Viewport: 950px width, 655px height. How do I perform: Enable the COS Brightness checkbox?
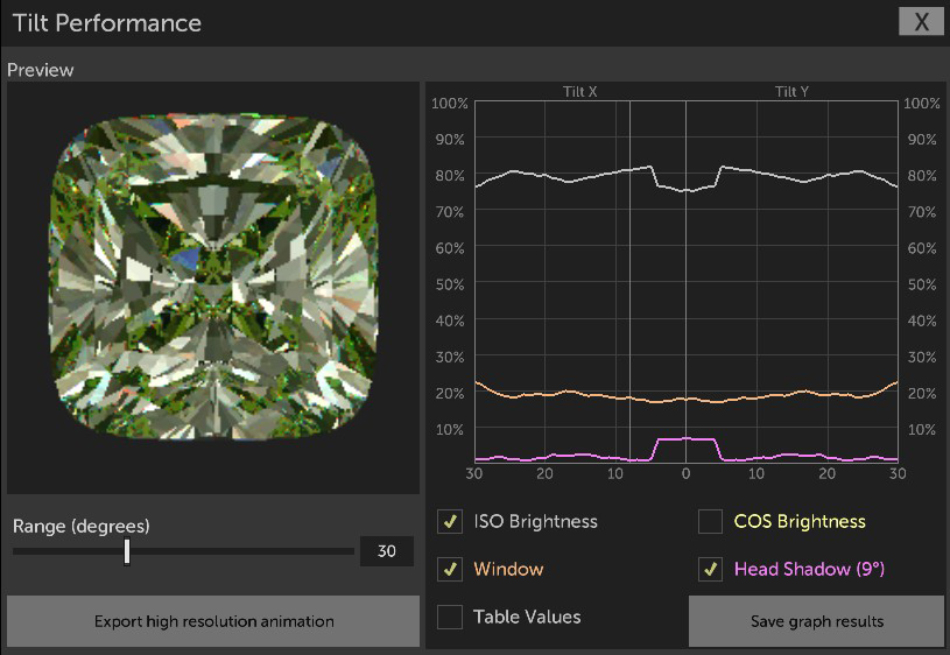coord(710,521)
